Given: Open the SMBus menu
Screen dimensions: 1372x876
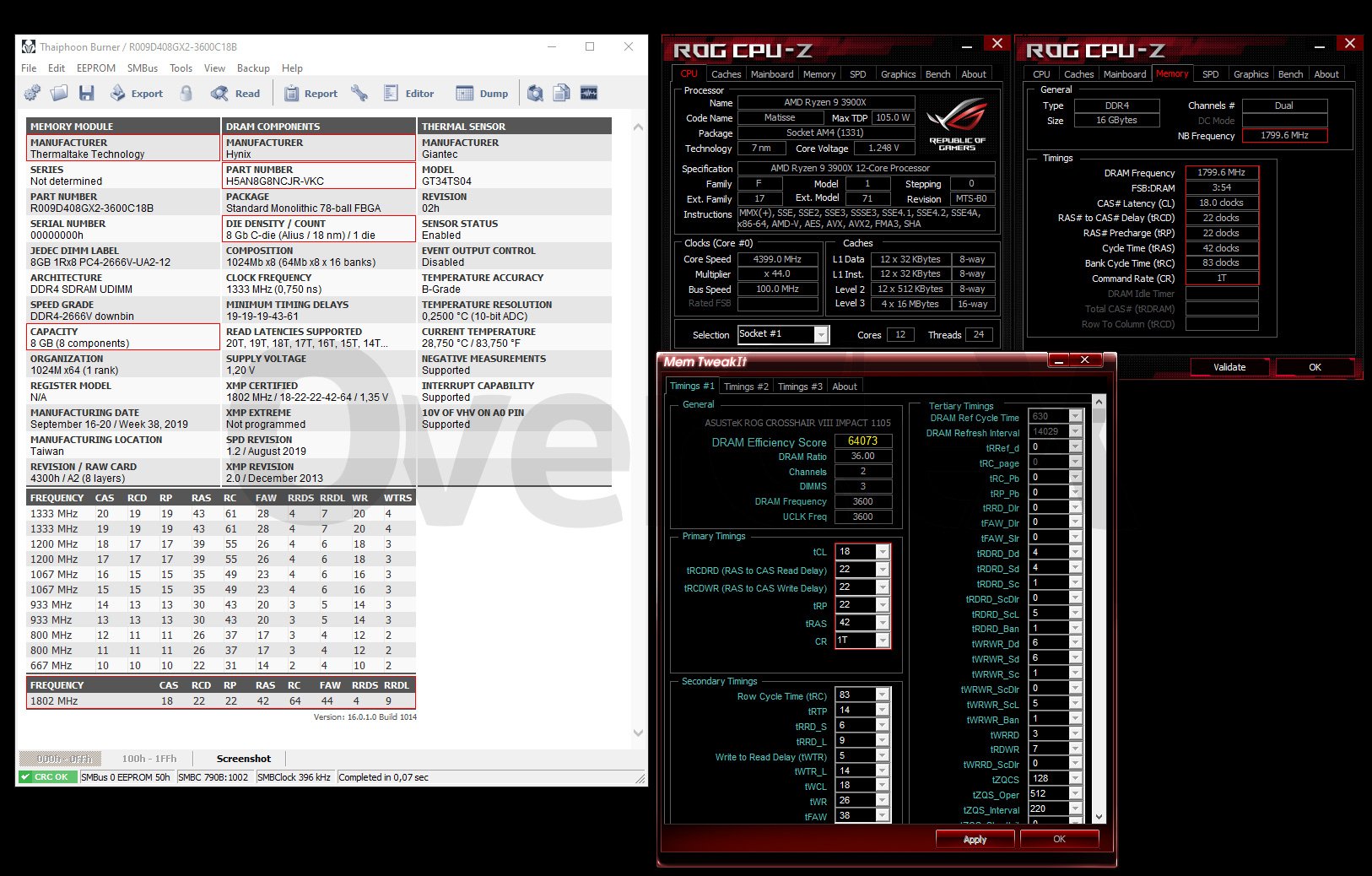Looking at the screenshot, I should pos(143,68).
